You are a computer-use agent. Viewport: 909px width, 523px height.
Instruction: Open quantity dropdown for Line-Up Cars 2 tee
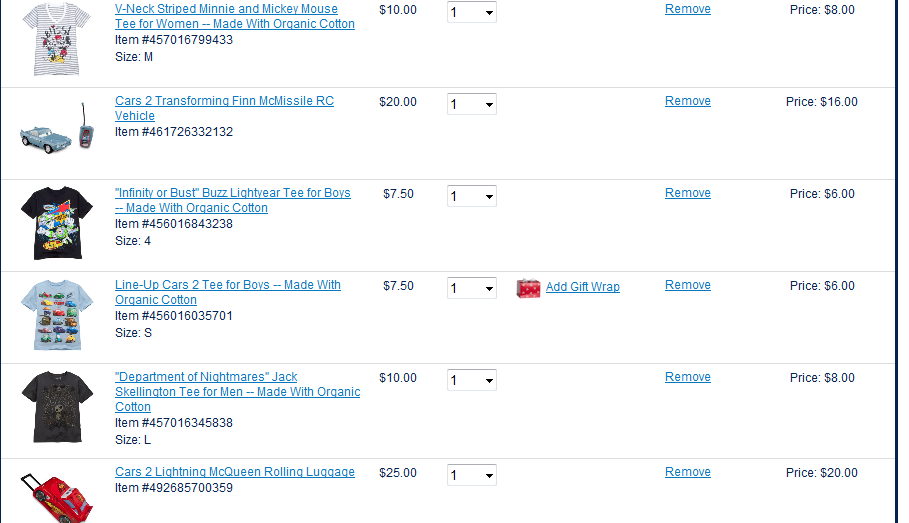(472, 288)
